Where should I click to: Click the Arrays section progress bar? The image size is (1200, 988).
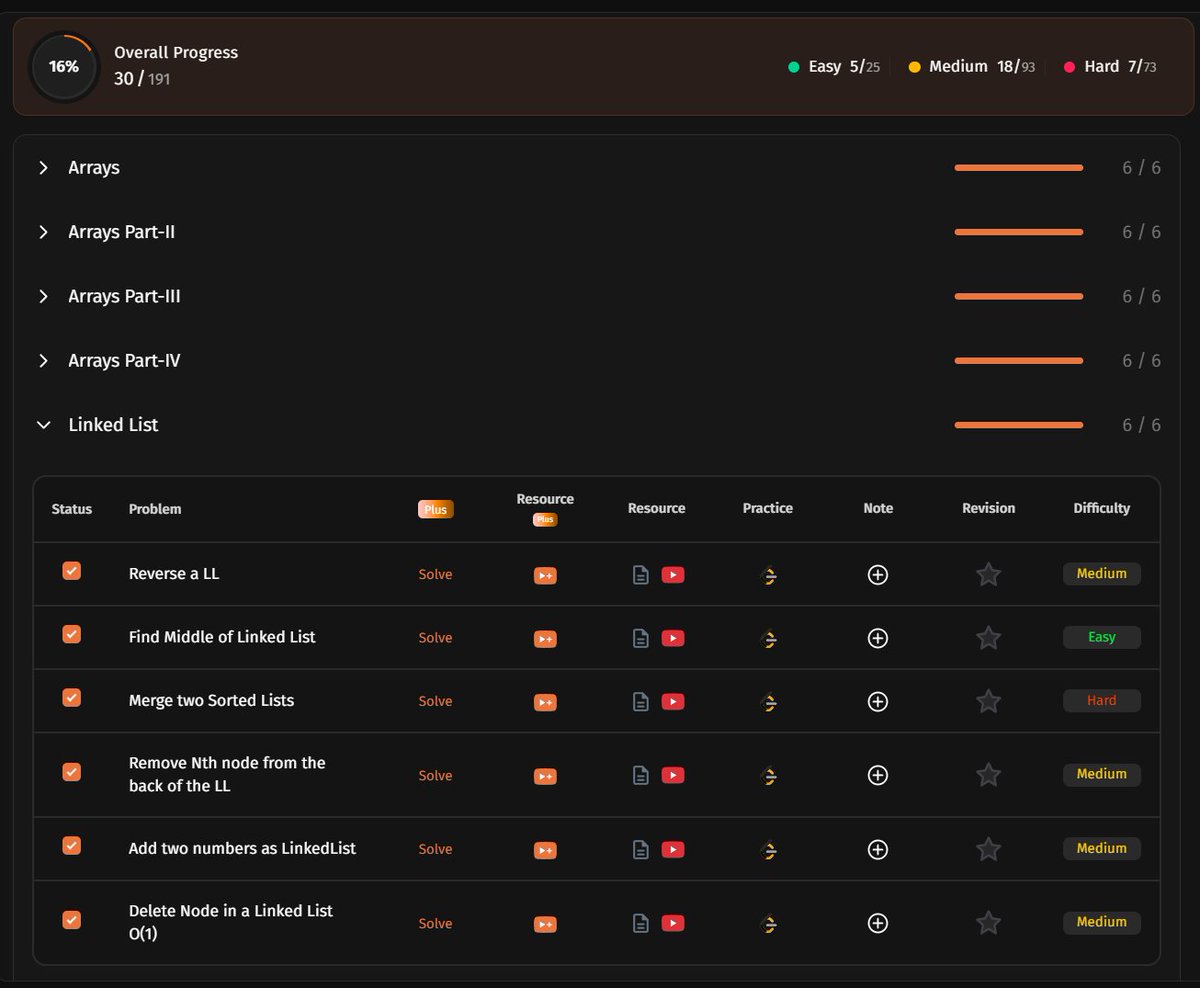coord(1019,168)
